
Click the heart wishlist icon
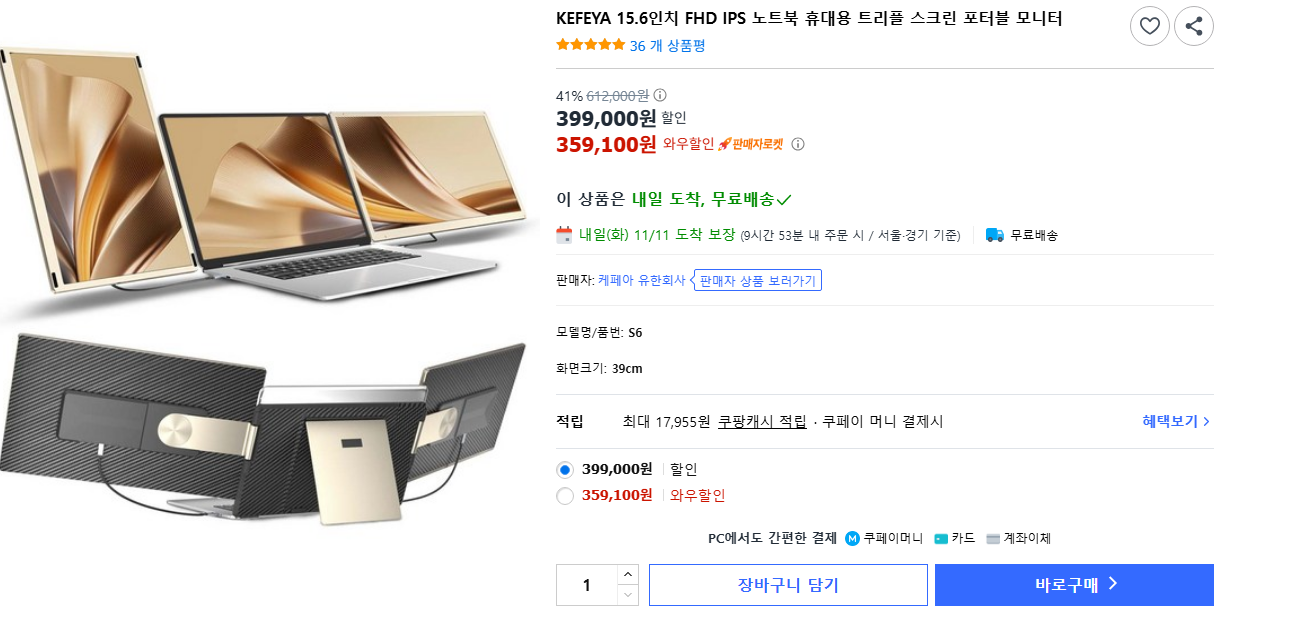tap(1149, 26)
